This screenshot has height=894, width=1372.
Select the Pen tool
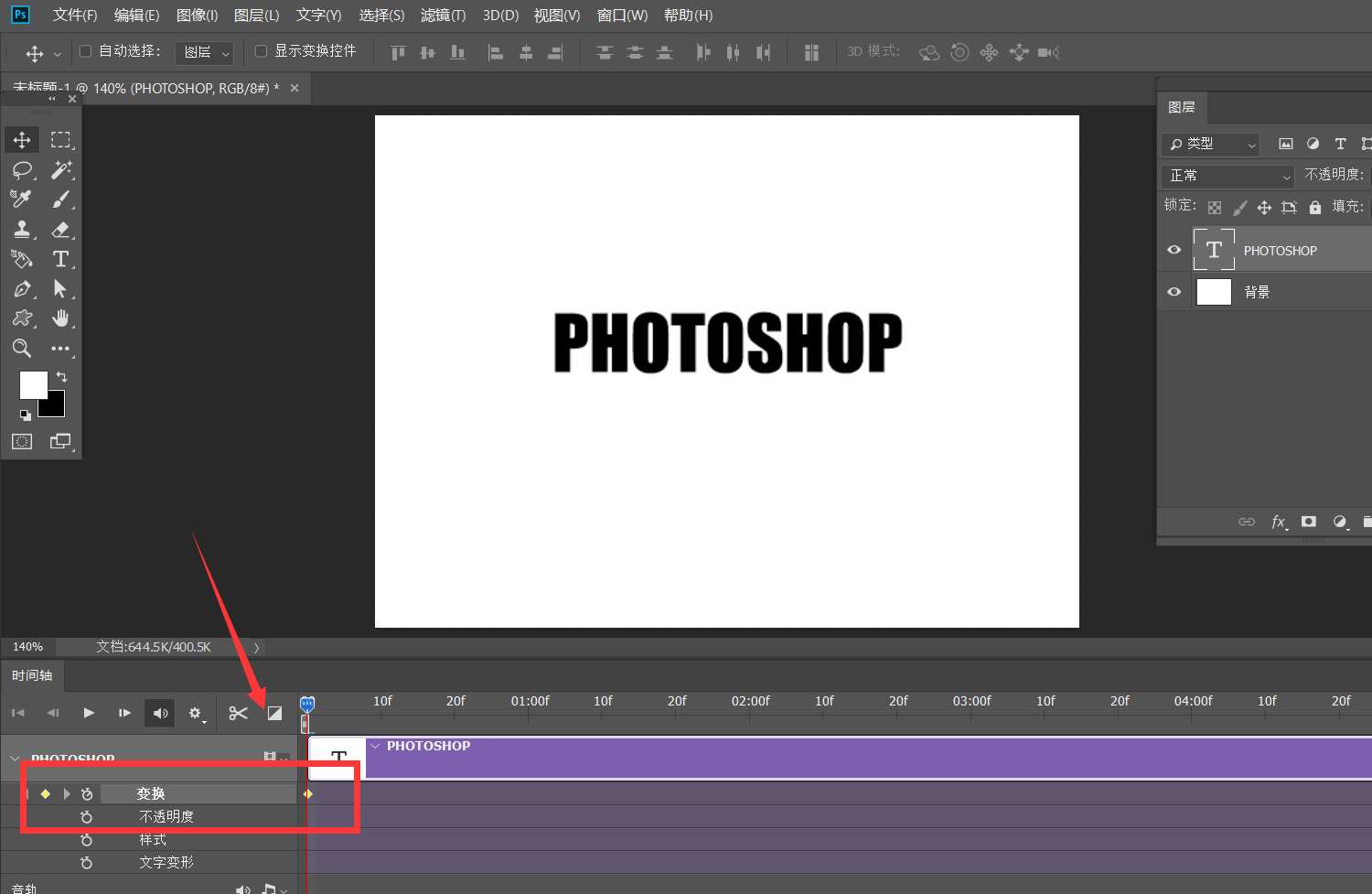22,289
